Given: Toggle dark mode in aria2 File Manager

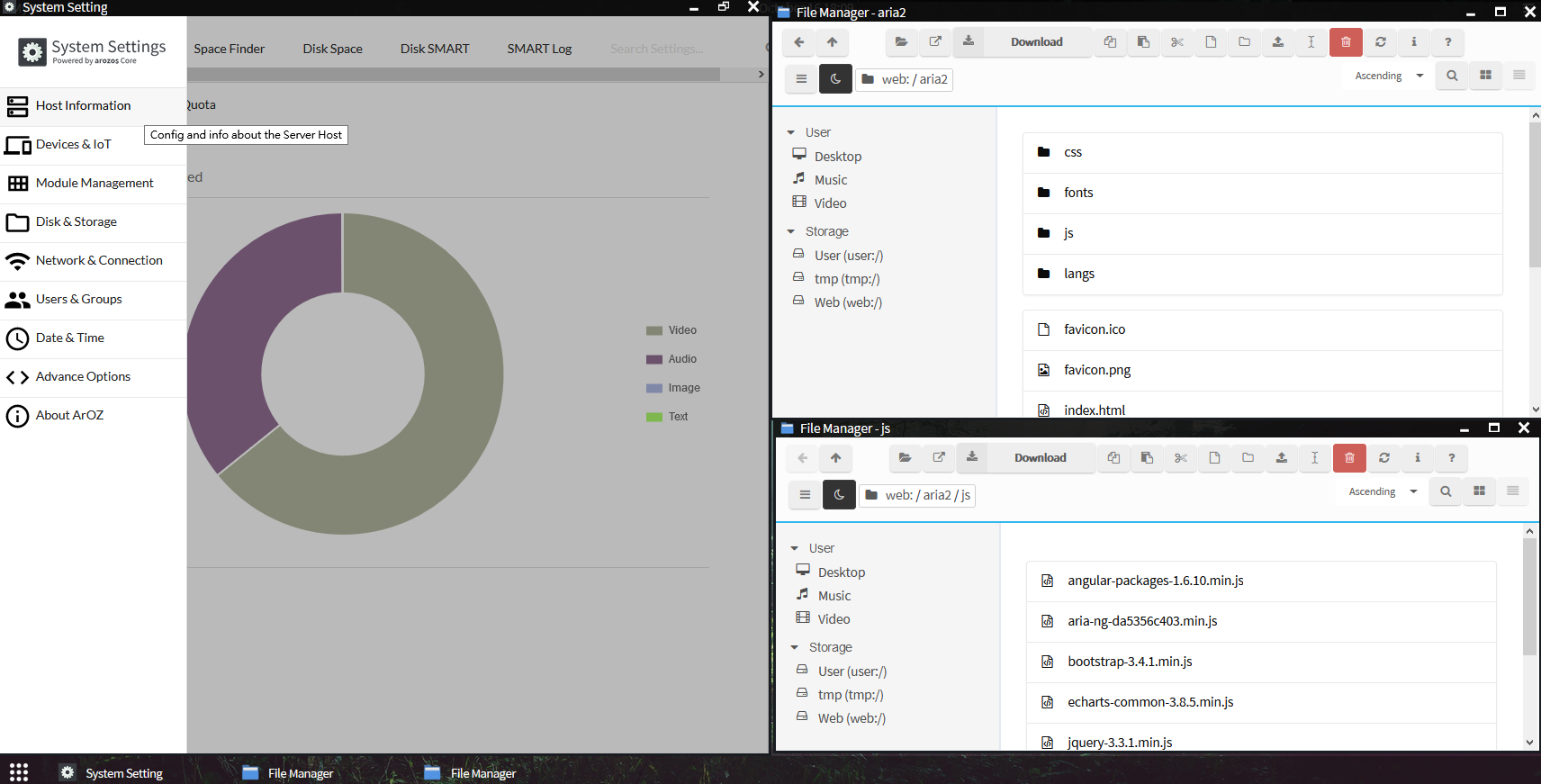Looking at the screenshot, I should (835, 79).
